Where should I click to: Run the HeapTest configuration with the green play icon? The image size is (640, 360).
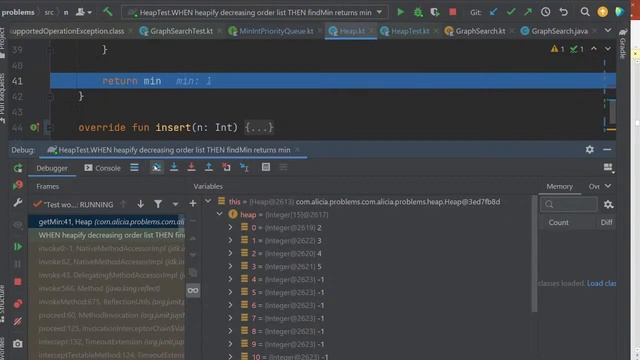coord(400,12)
